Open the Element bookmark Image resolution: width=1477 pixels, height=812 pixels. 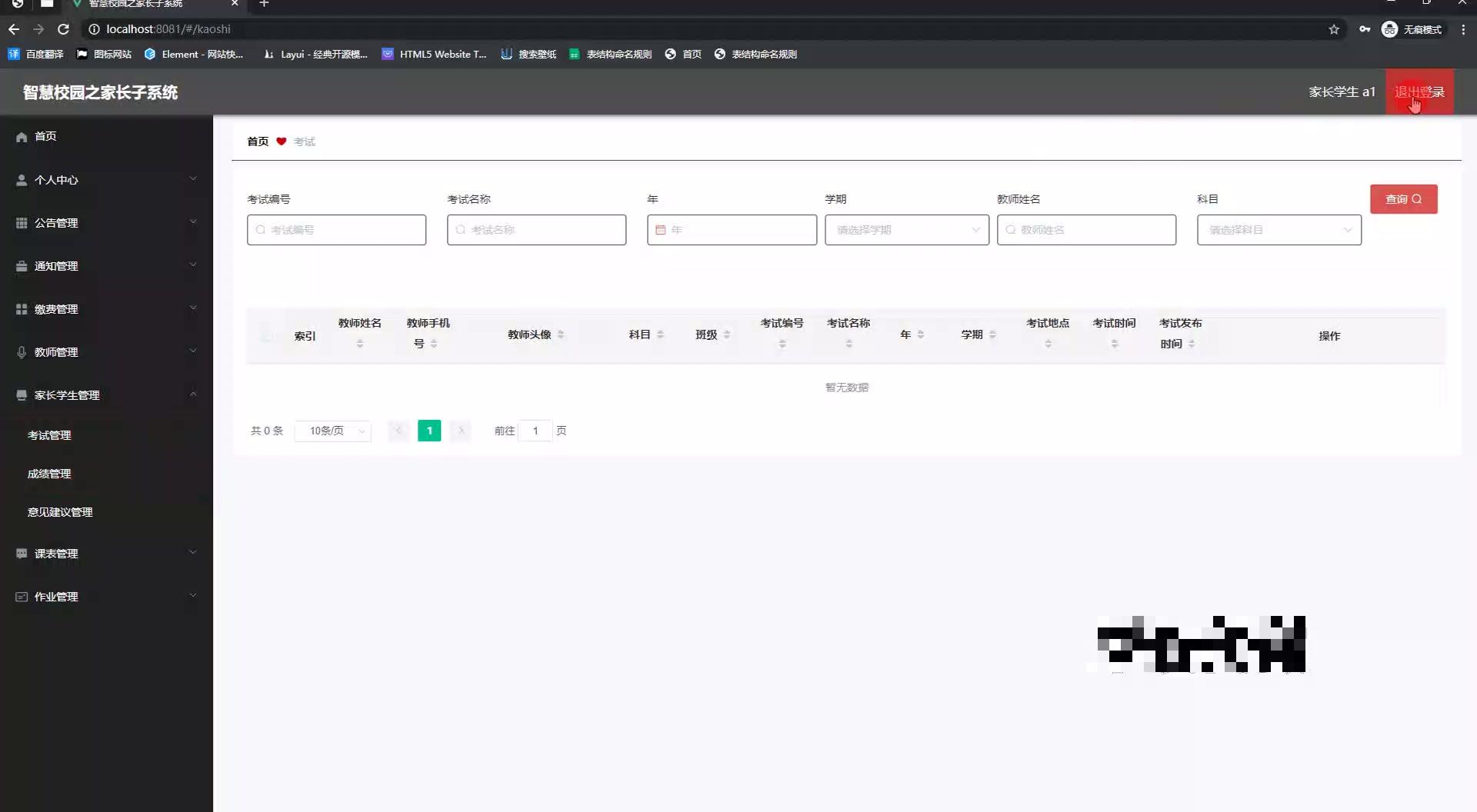point(194,54)
